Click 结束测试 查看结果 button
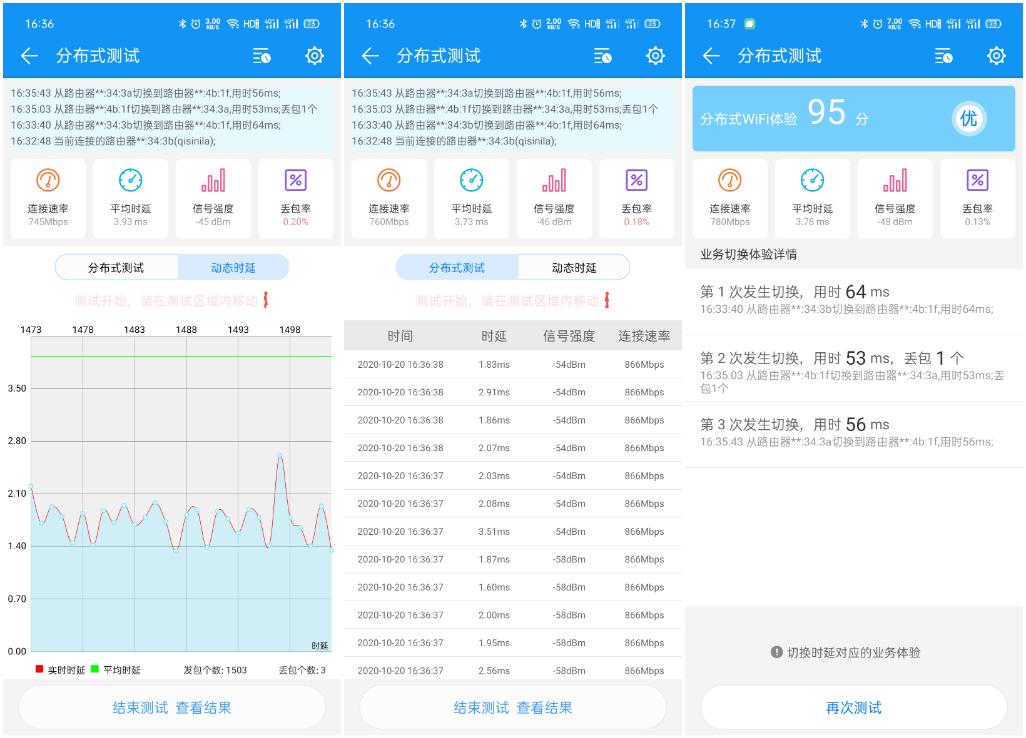1026x738 pixels. pyautogui.click(x=170, y=707)
